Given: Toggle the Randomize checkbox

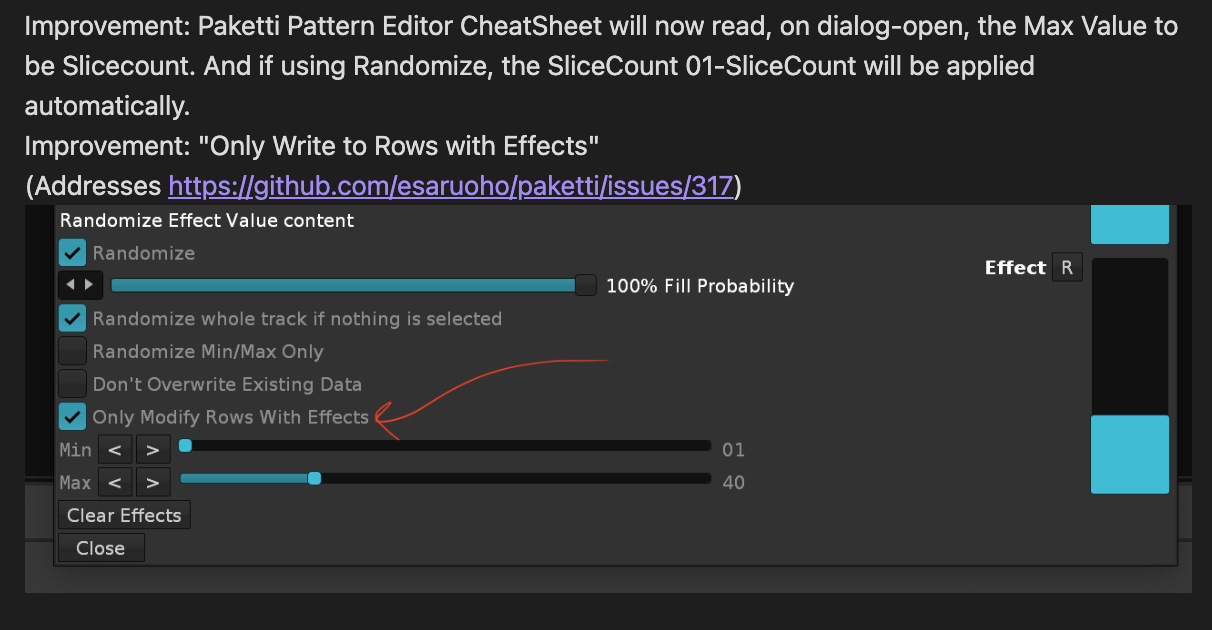Looking at the screenshot, I should 72,253.
